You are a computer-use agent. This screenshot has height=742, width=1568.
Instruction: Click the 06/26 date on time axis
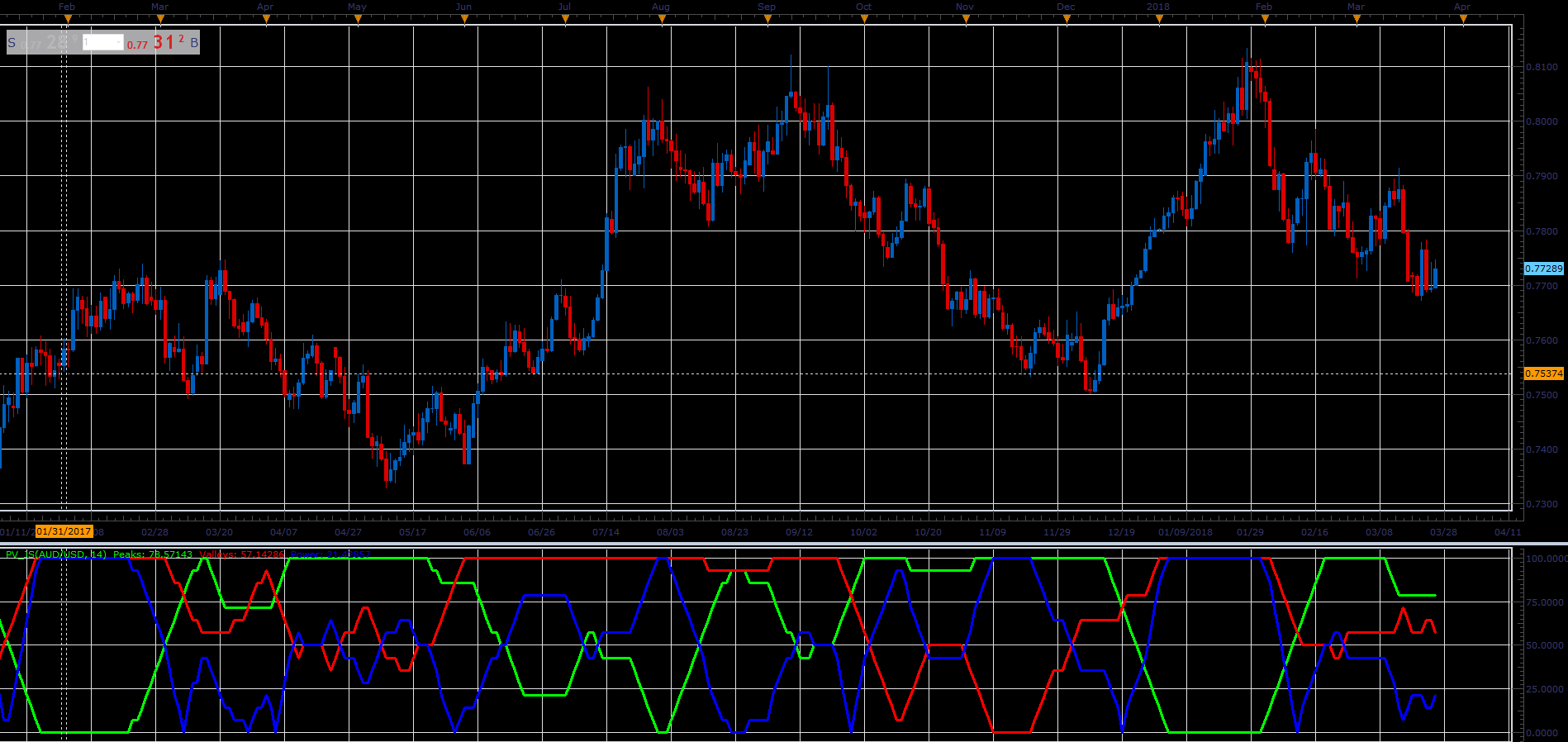[x=541, y=532]
